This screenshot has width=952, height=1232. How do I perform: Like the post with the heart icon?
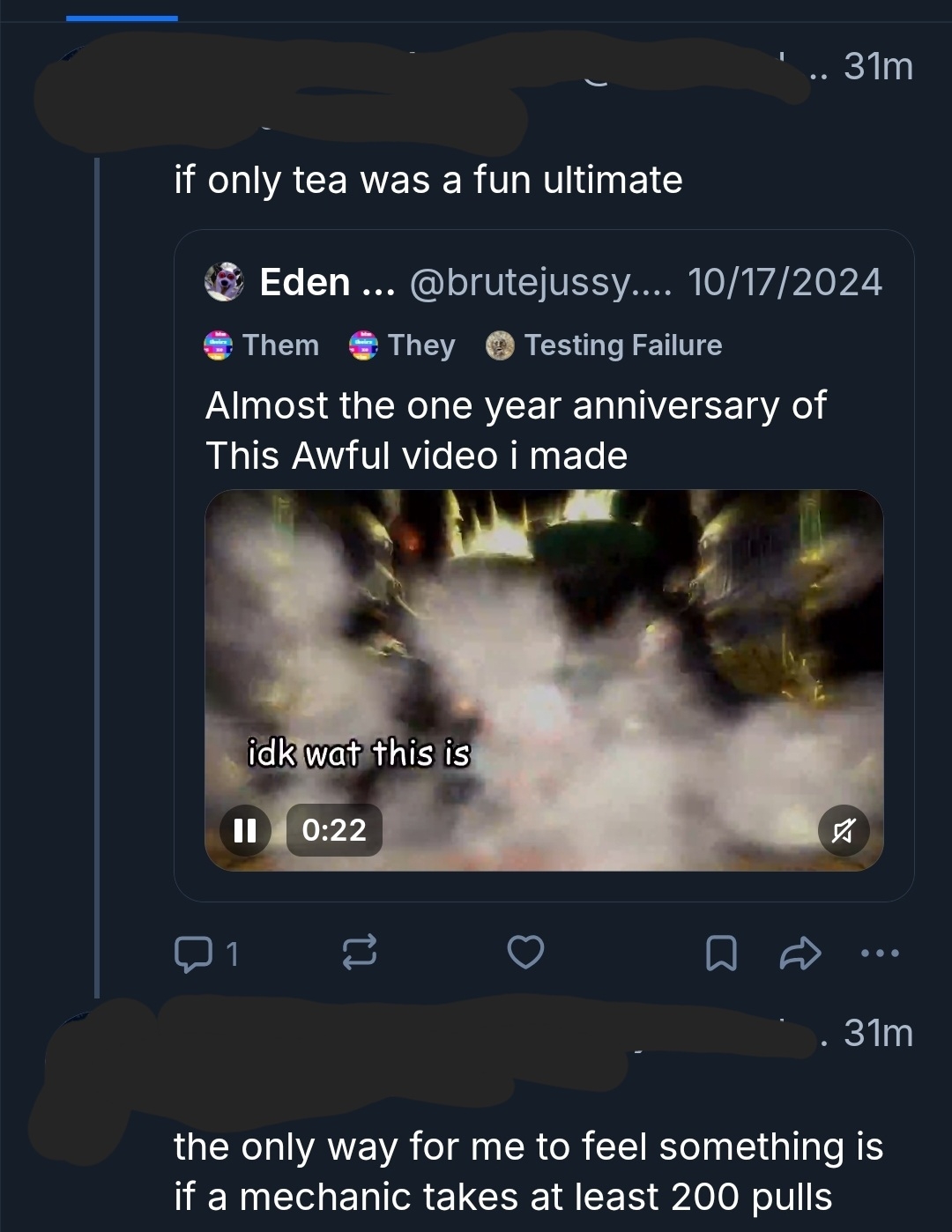pyautogui.click(x=526, y=953)
